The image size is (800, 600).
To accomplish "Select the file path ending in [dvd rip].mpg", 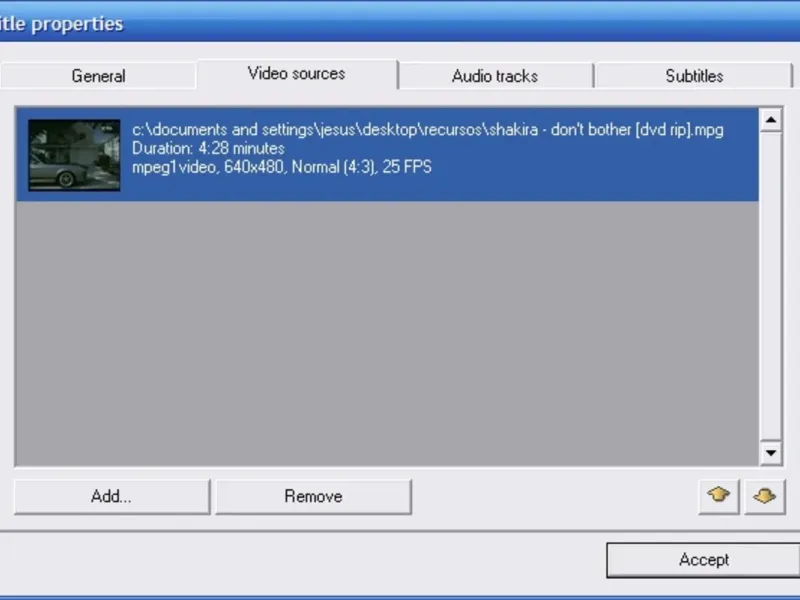I will pyautogui.click(x=428, y=130).
